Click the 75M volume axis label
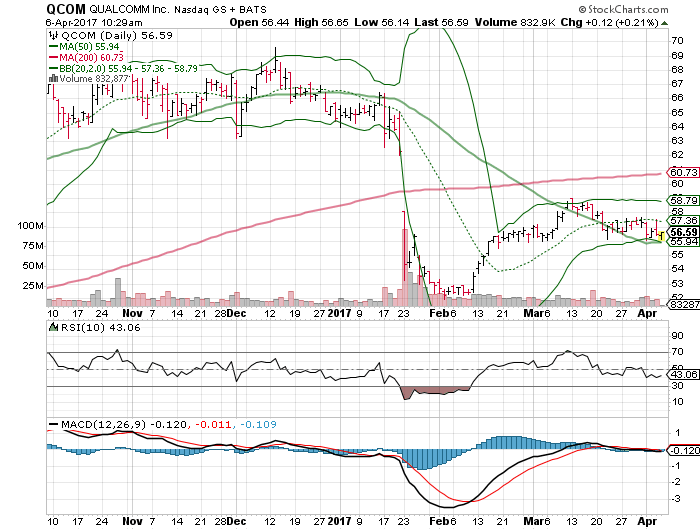 [x=33, y=246]
